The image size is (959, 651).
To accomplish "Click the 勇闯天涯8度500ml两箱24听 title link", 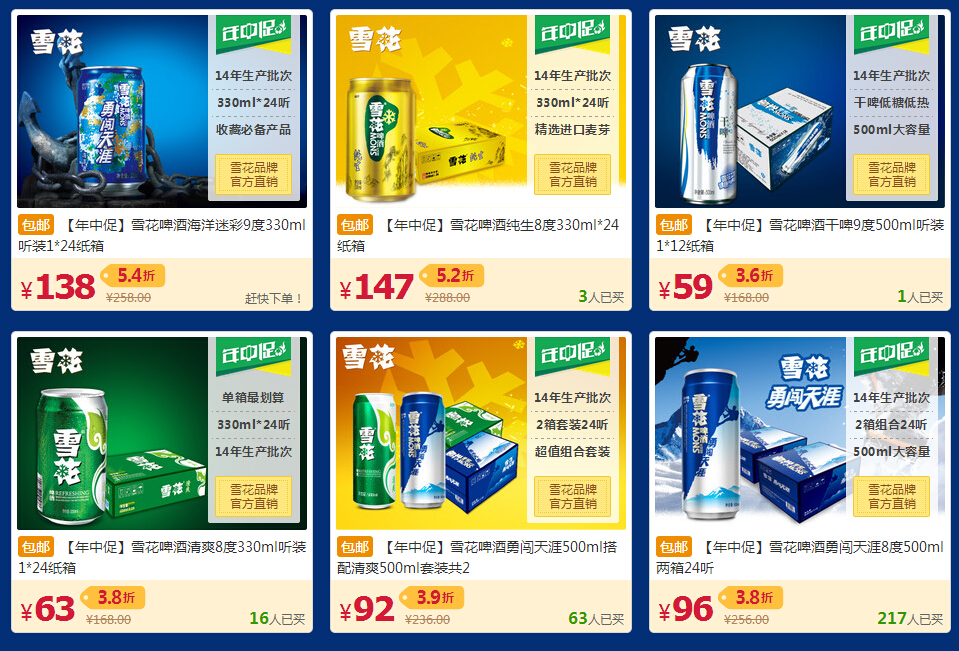I will pyautogui.click(x=800, y=557).
